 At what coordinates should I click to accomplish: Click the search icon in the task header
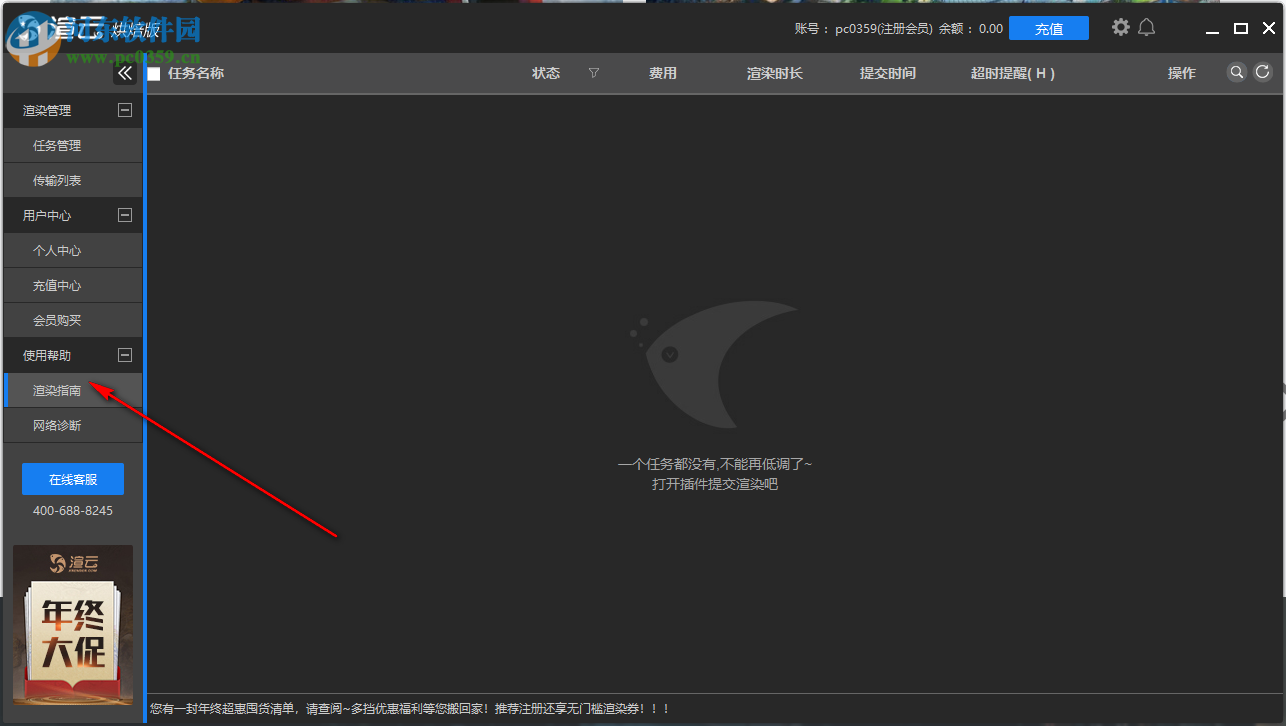1237,72
